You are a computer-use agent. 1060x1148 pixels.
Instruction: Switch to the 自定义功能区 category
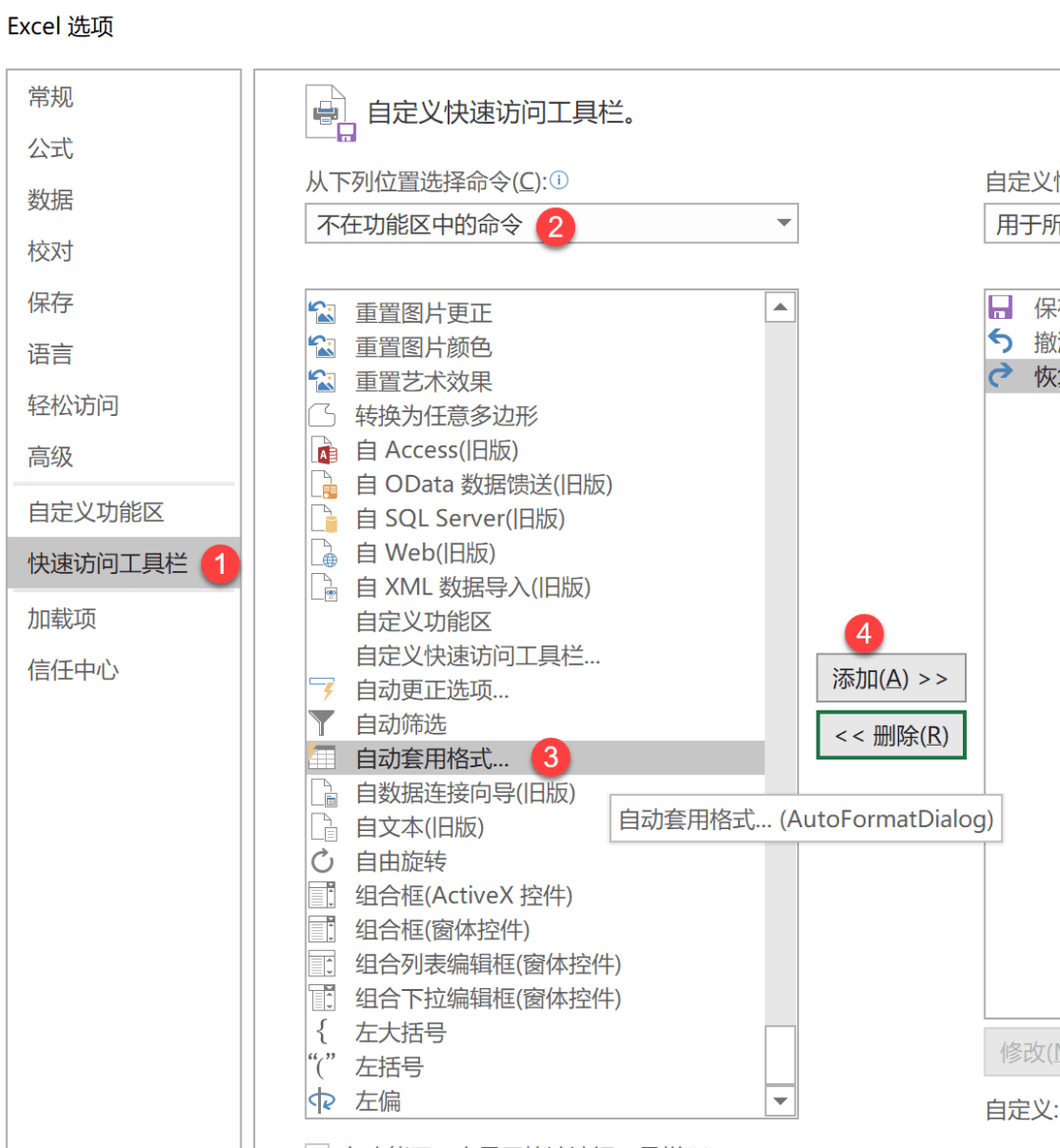(96, 512)
